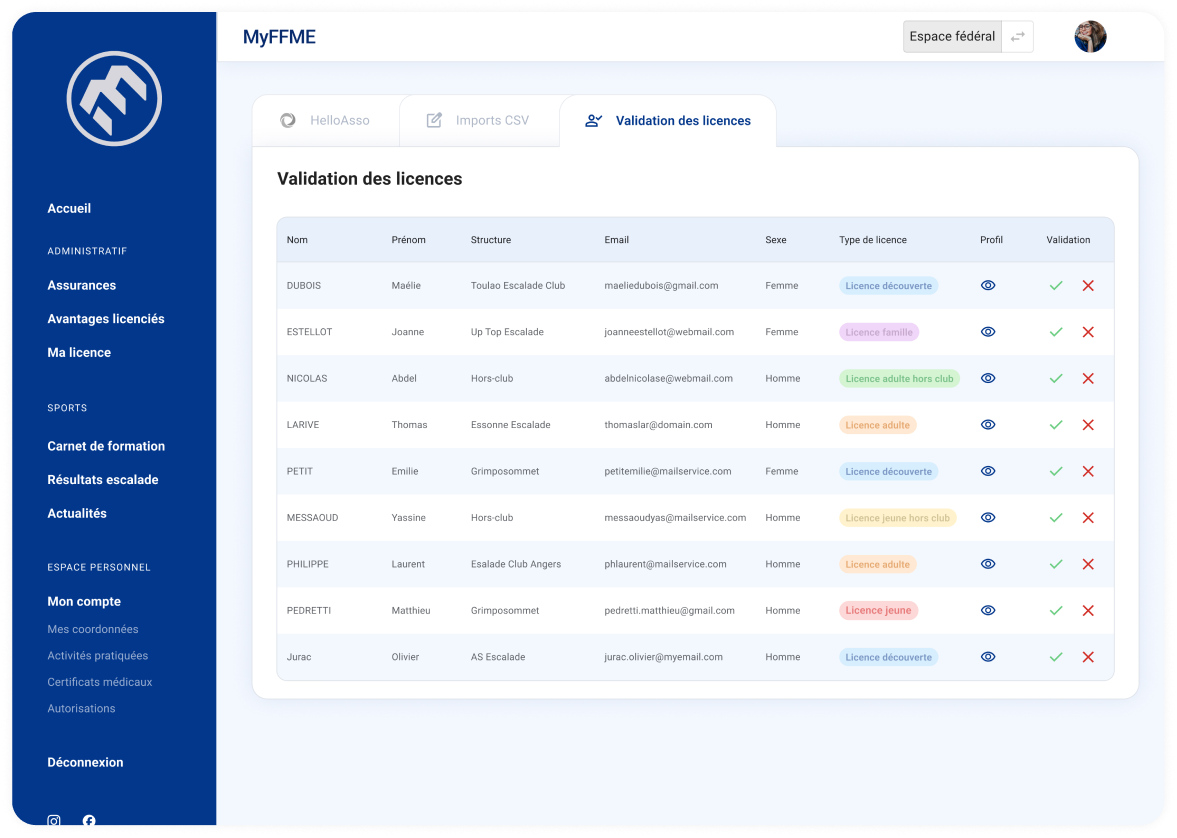Sort table by Nom column header
The width and height of the screenshot is (1177, 838).
pos(297,240)
